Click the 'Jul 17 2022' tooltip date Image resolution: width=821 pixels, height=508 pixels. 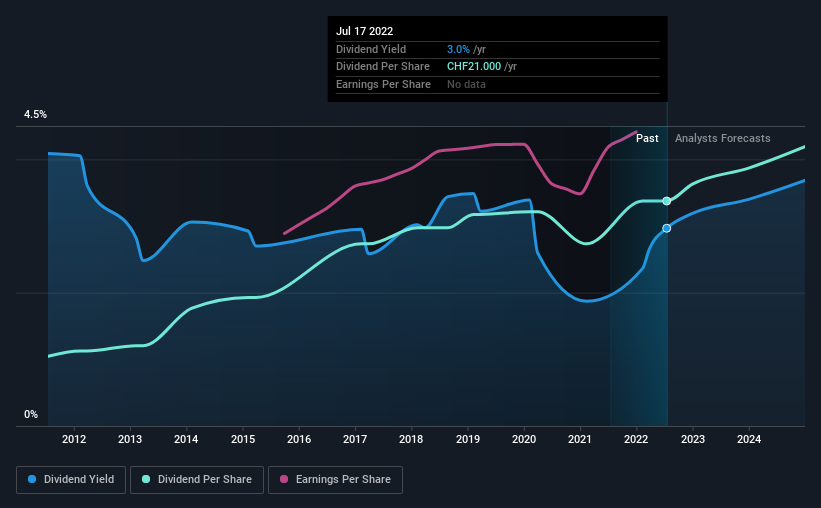364,31
